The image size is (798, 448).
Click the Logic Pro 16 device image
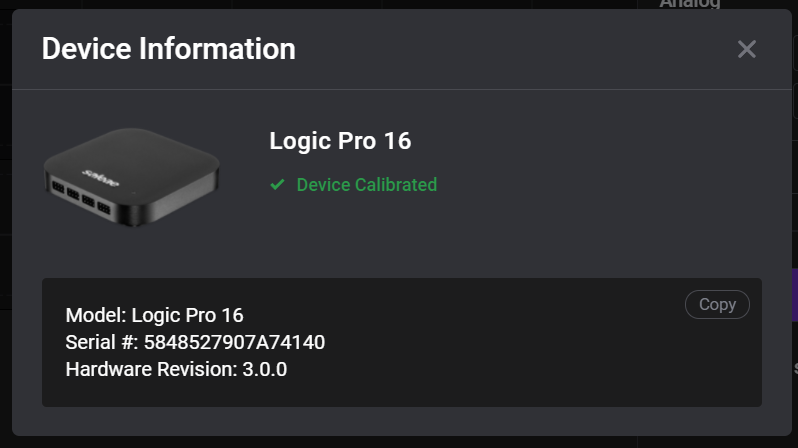[130, 178]
